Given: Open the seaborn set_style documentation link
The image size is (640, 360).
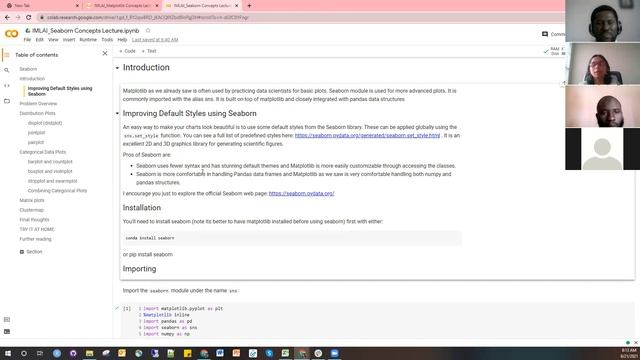Looking at the screenshot, I should point(367,136).
